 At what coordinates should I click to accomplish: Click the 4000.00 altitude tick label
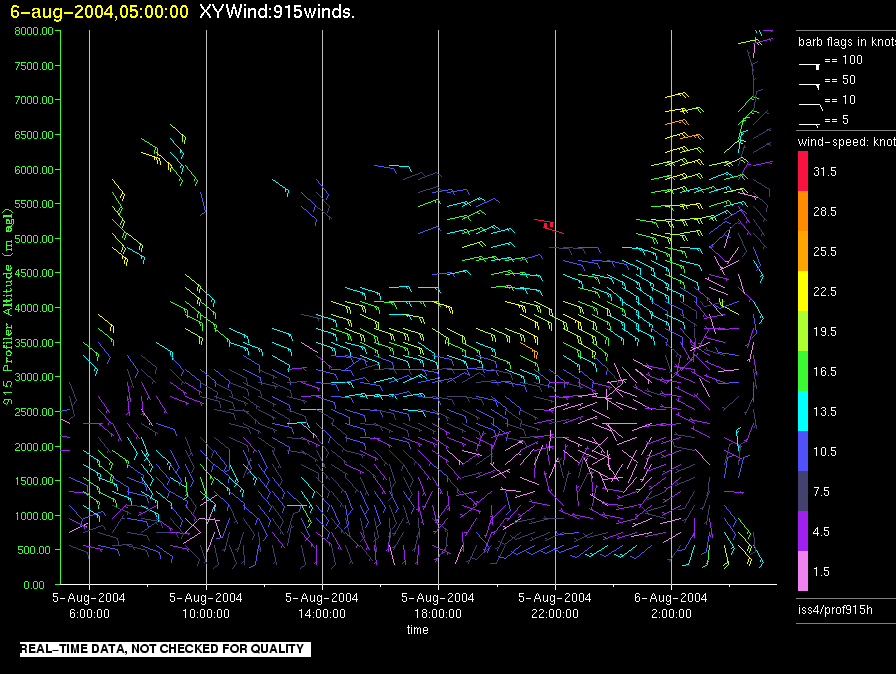[x=34, y=308]
